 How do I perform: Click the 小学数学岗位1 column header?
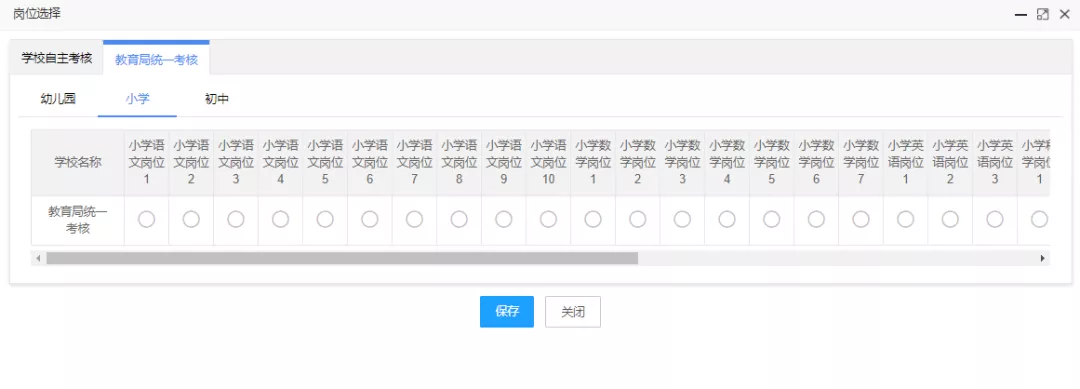593,162
